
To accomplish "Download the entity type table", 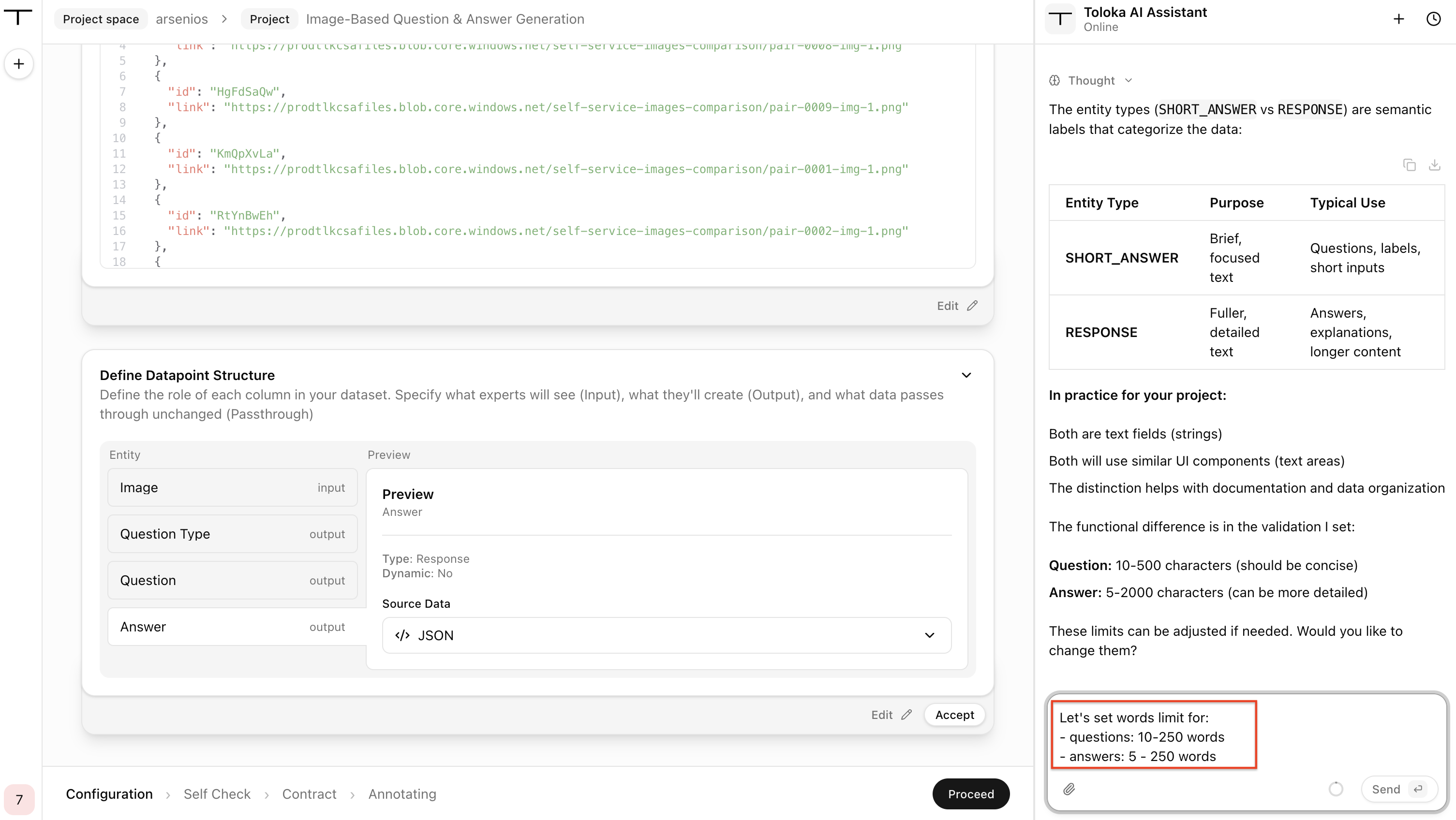I will [x=1435, y=165].
